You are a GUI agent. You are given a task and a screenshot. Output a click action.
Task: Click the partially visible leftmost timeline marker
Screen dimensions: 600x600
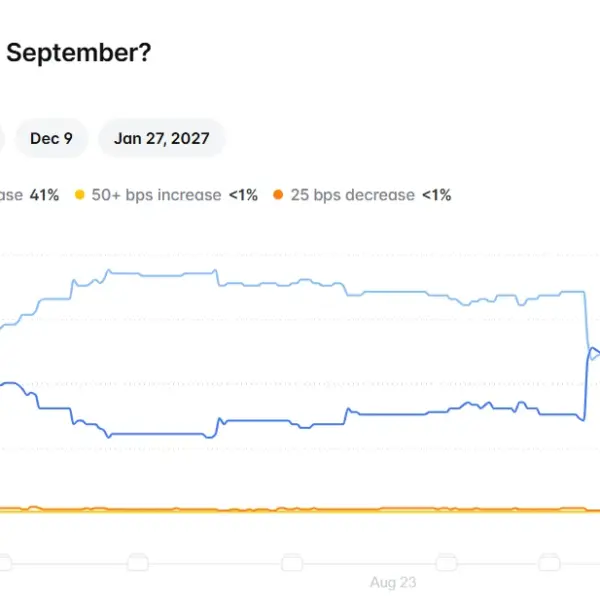click(x=5, y=563)
